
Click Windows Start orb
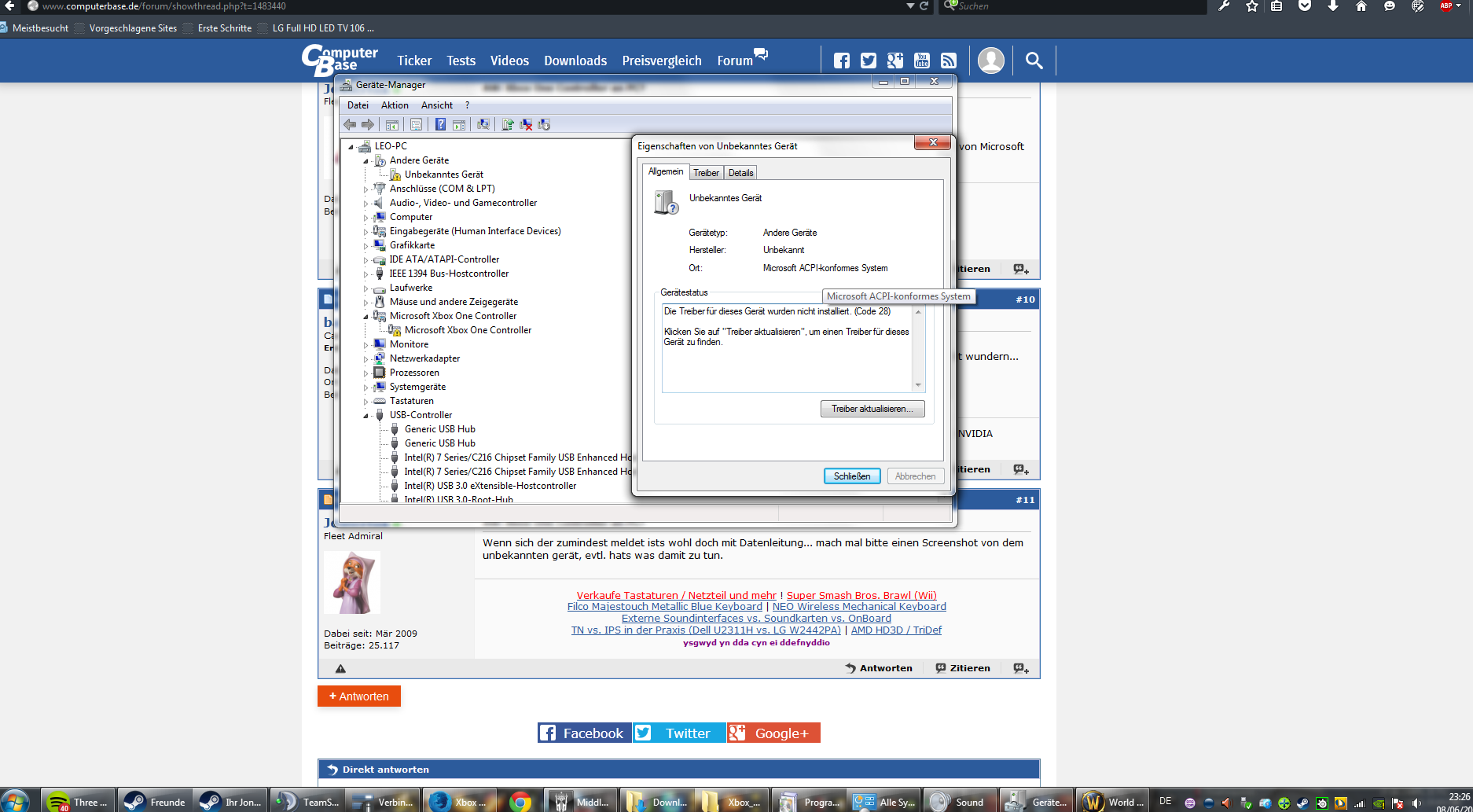pyautogui.click(x=16, y=802)
